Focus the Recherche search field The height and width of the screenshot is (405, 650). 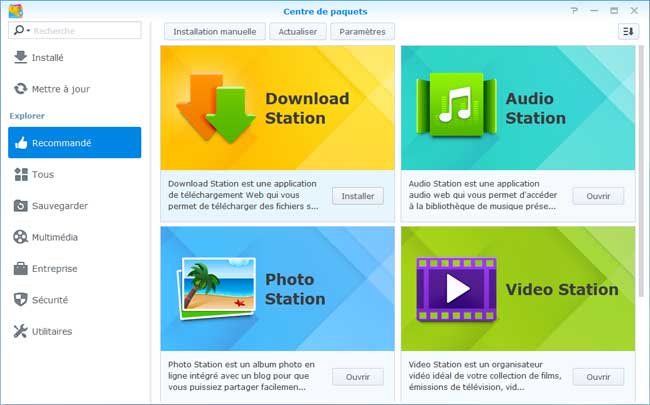coord(75,30)
